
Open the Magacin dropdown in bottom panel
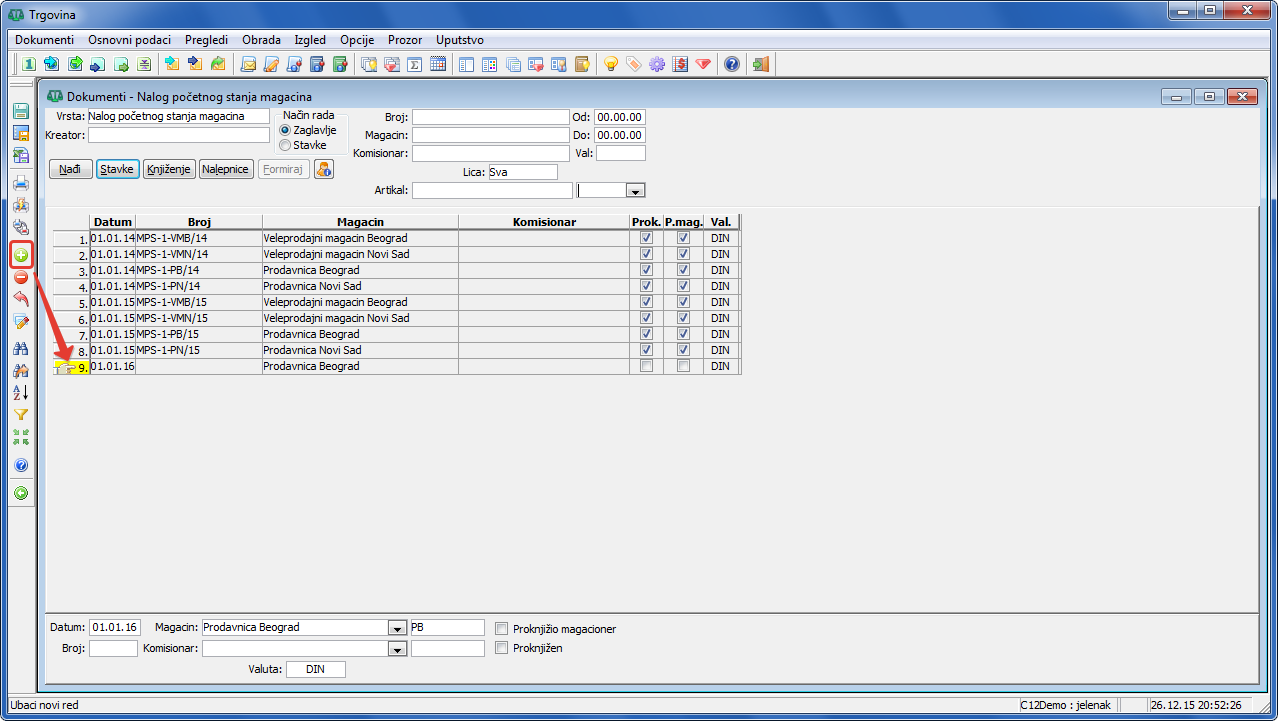(397, 628)
